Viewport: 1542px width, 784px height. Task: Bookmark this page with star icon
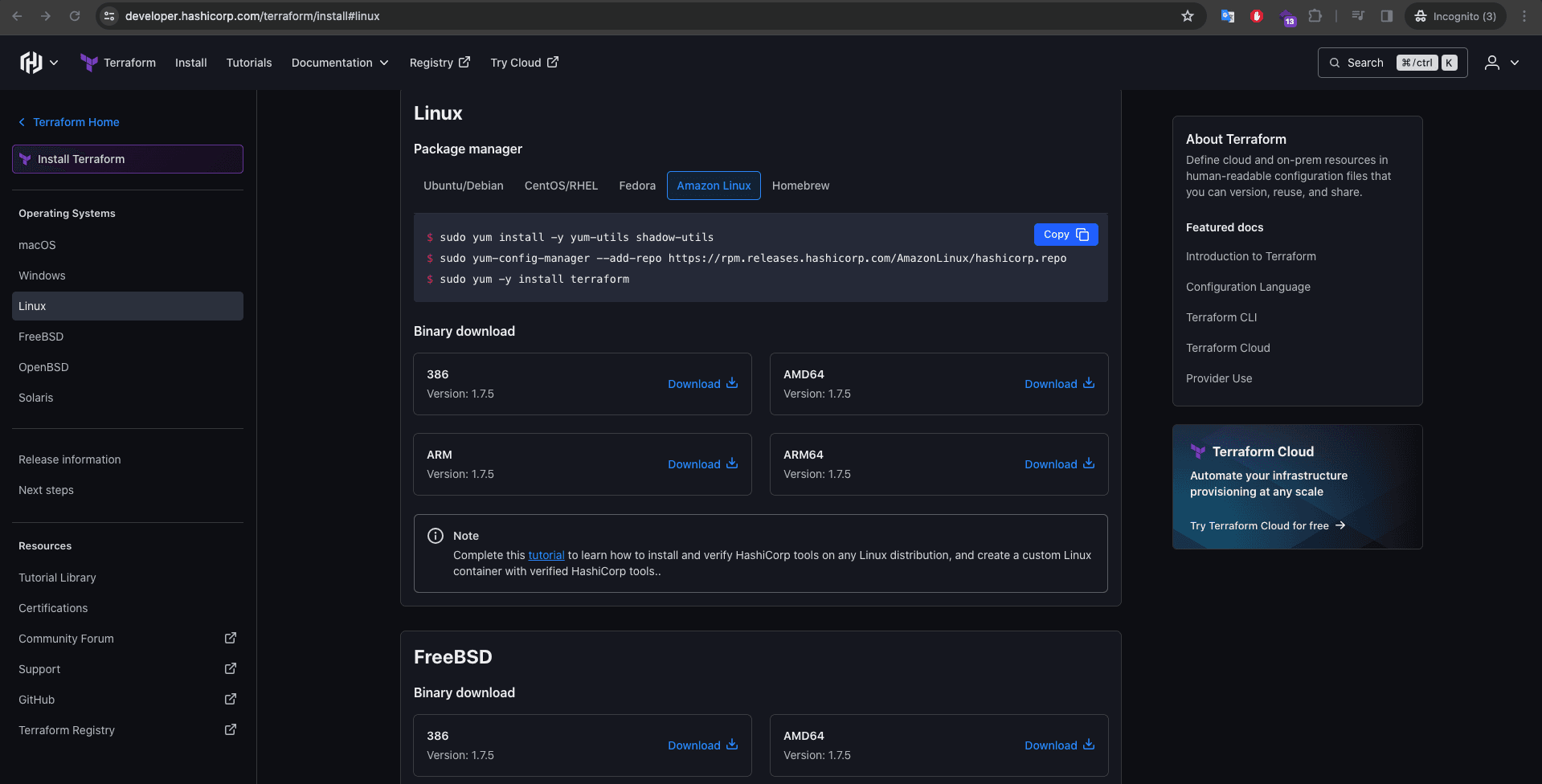pos(1188,16)
